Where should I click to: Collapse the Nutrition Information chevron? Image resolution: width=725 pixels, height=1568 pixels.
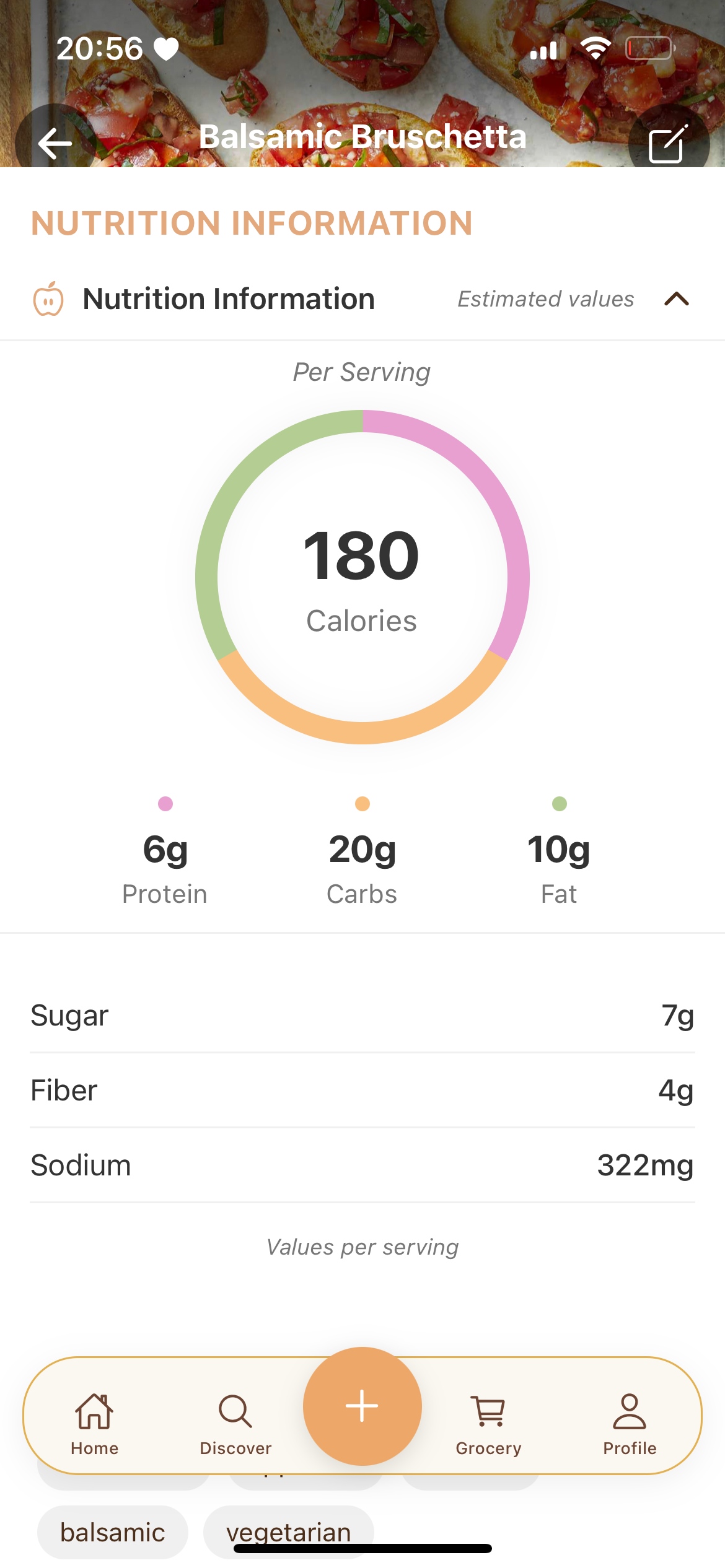pyautogui.click(x=677, y=299)
